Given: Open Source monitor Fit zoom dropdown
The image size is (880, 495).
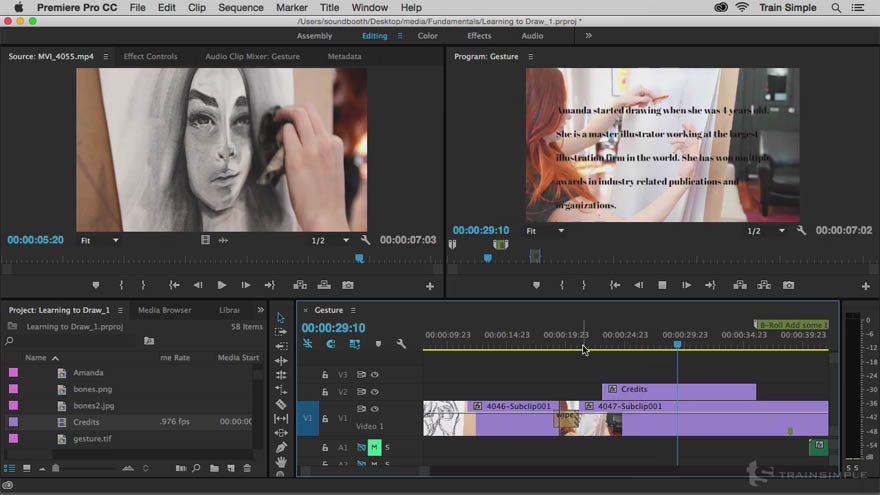Looking at the screenshot, I should click(99, 240).
